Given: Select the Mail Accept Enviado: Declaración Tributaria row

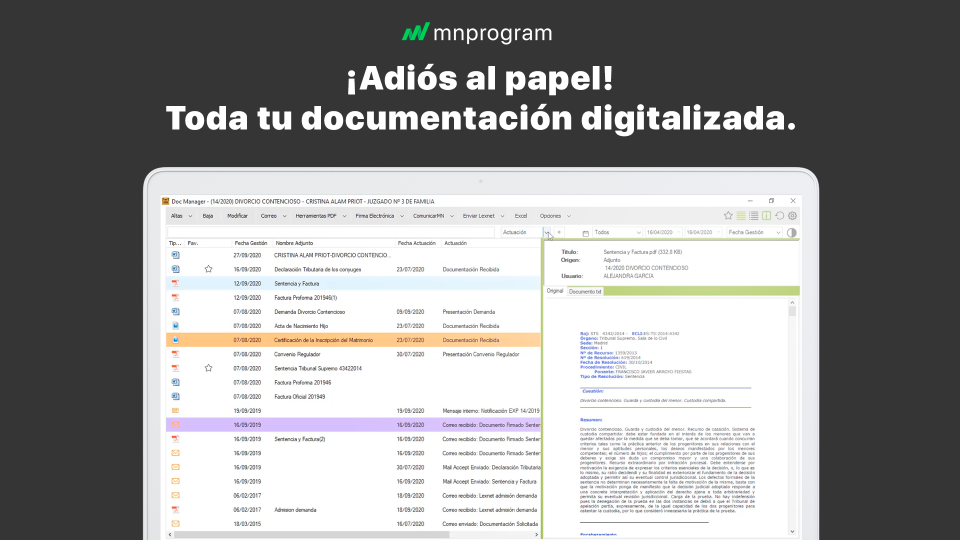Looking at the screenshot, I should click(x=353, y=467).
